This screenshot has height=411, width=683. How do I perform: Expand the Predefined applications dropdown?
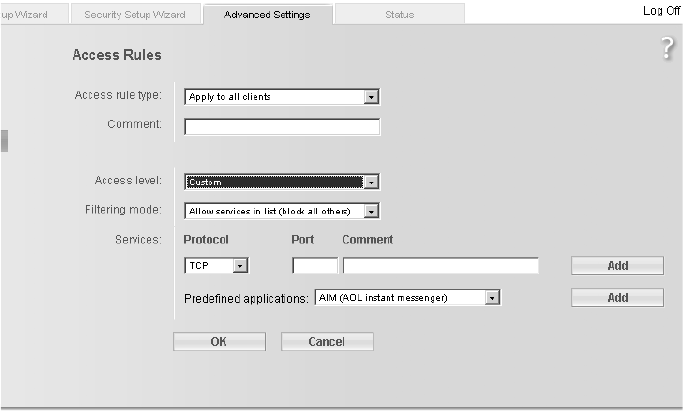(408, 298)
